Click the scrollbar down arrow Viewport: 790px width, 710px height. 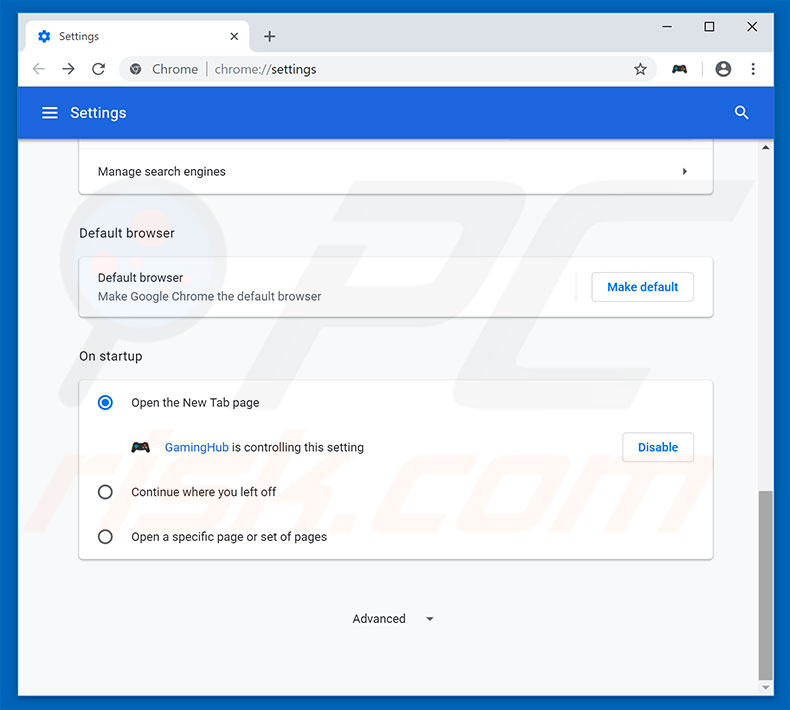[765, 687]
